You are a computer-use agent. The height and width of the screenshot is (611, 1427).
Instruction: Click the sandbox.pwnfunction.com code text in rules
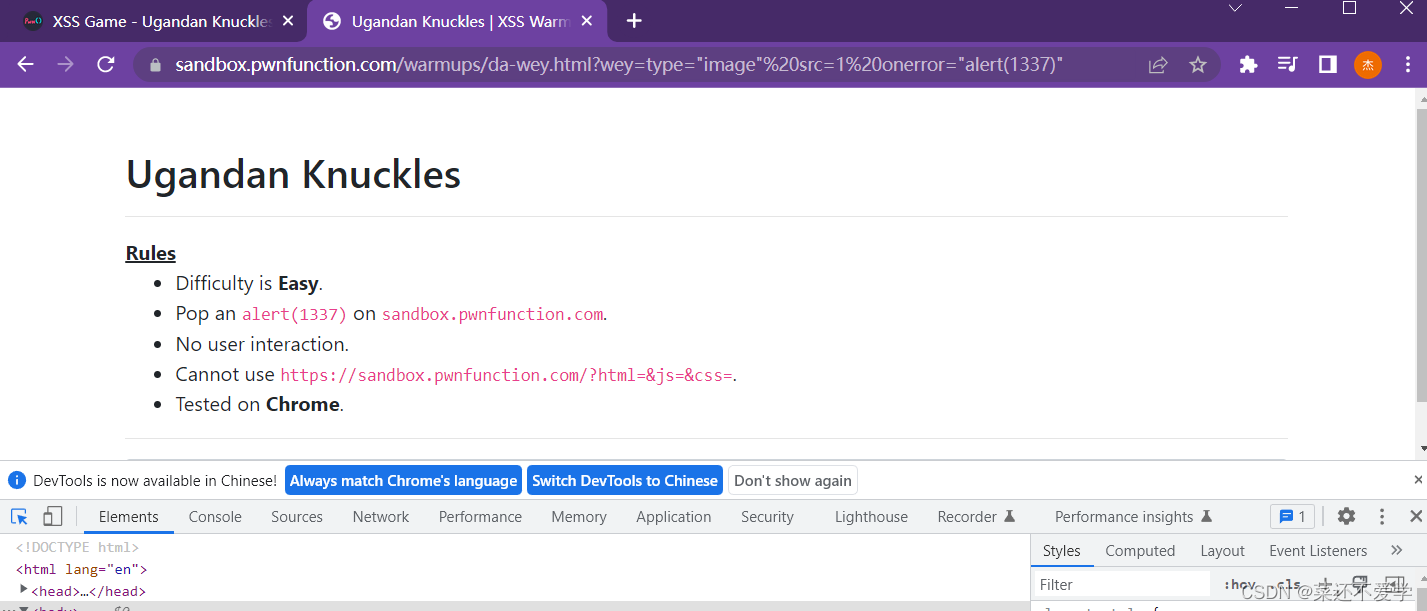coord(492,314)
